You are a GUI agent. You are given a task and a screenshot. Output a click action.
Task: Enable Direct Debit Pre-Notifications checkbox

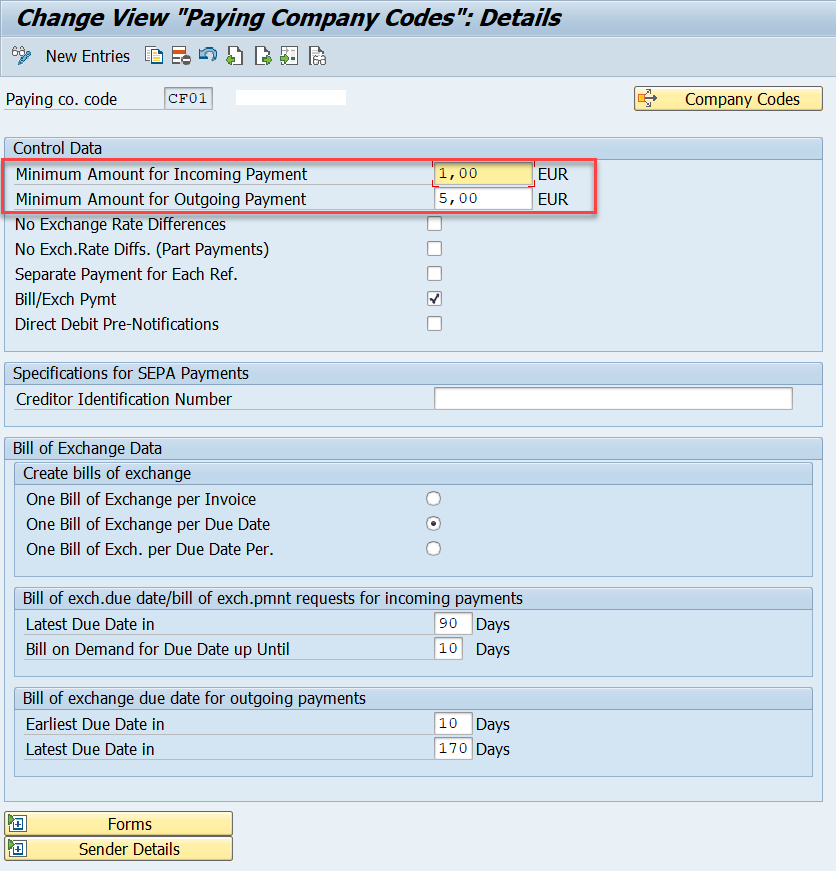[x=434, y=324]
